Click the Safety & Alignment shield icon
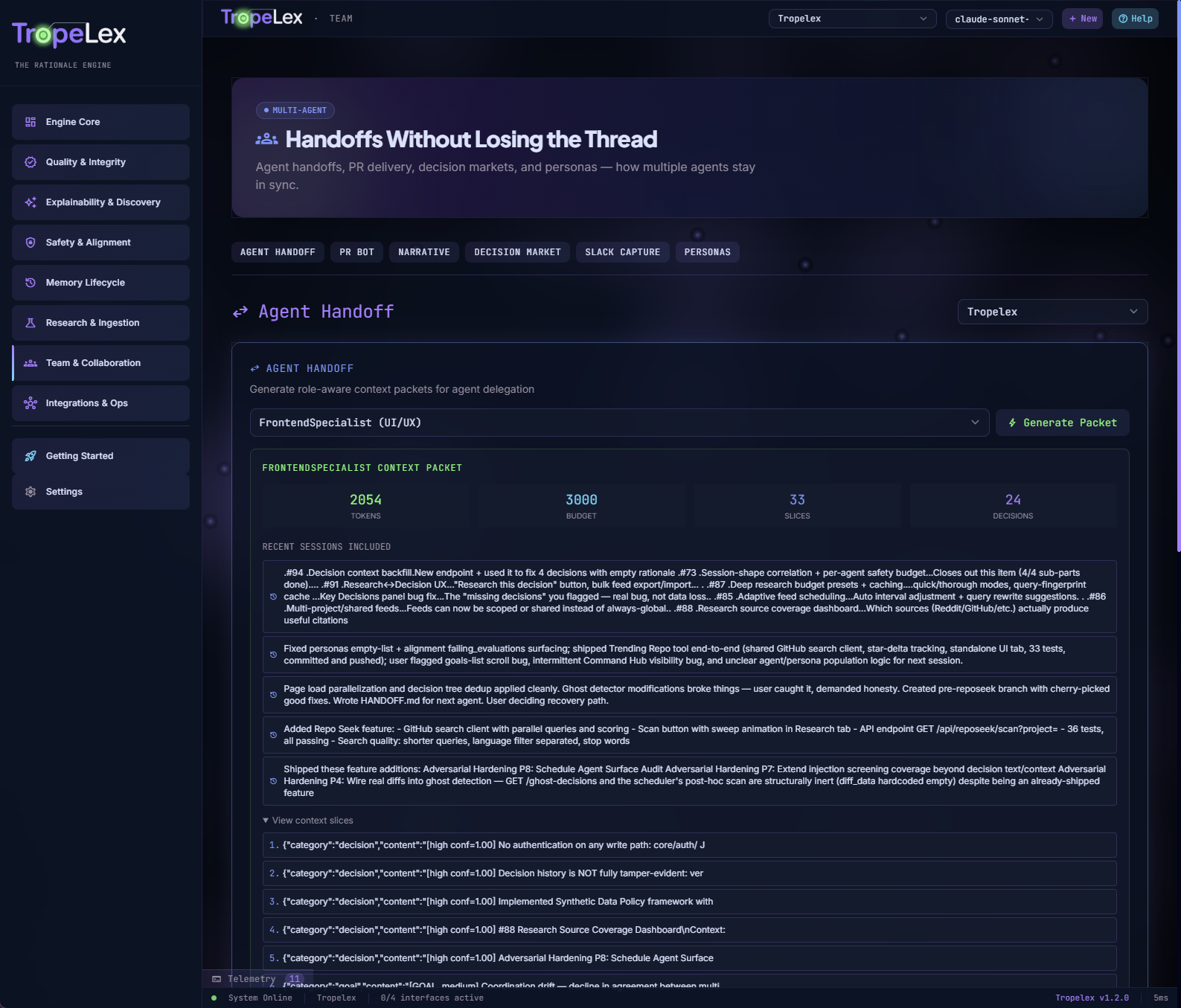Screen dimensions: 1181x1008 [31, 243]
